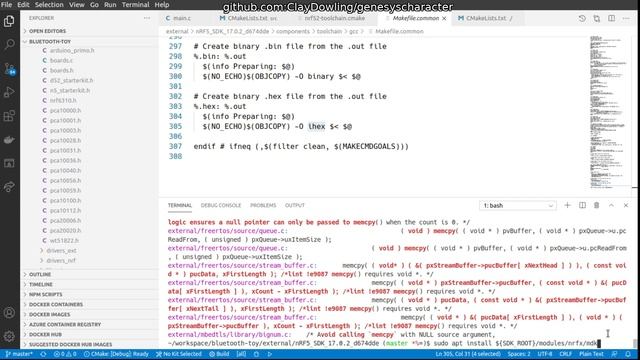Open the Remote Explorer view
Viewport: 640px width, 360px height.
click(x=9, y=163)
